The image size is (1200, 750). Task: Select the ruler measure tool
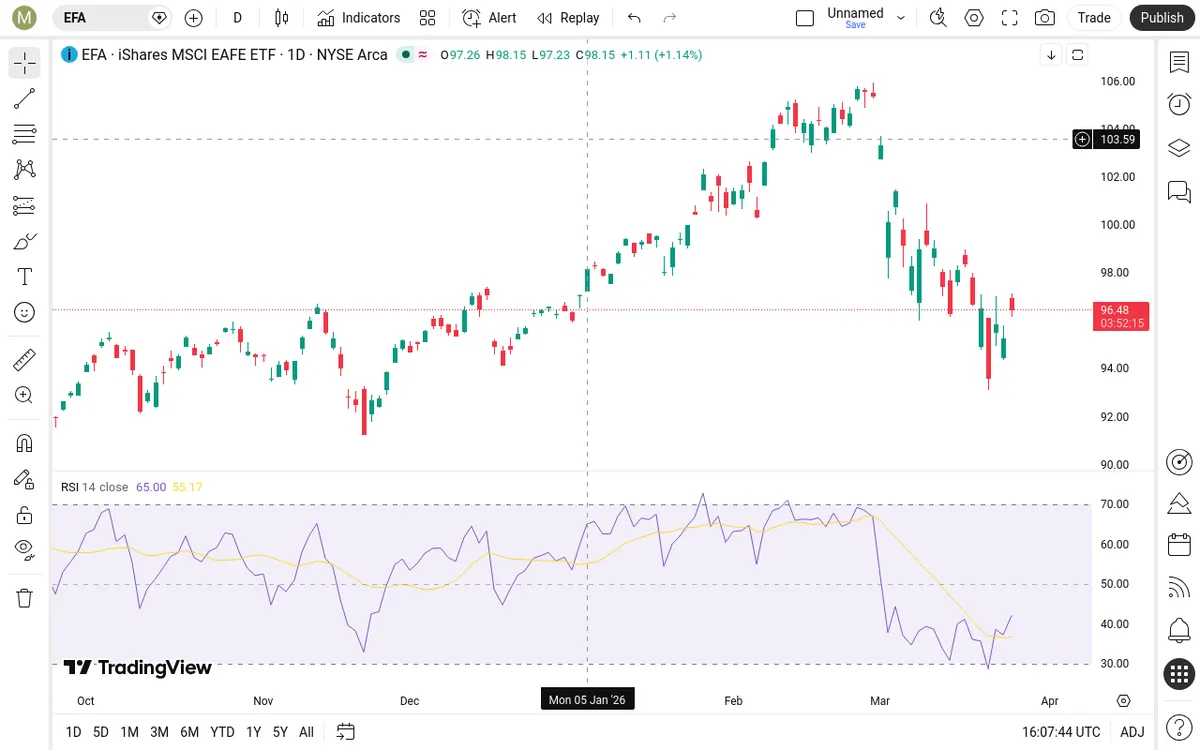tap(25, 359)
